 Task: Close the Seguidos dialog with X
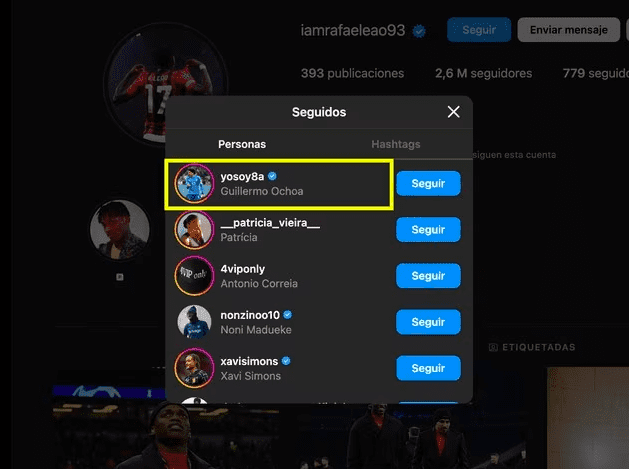click(453, 112)
